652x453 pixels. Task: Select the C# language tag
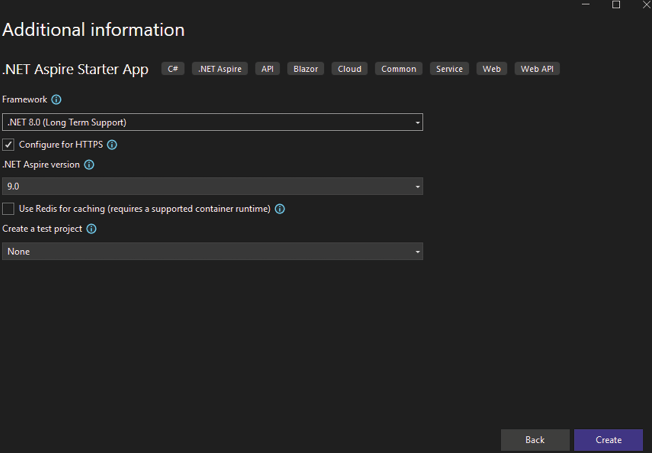(173, 69)
